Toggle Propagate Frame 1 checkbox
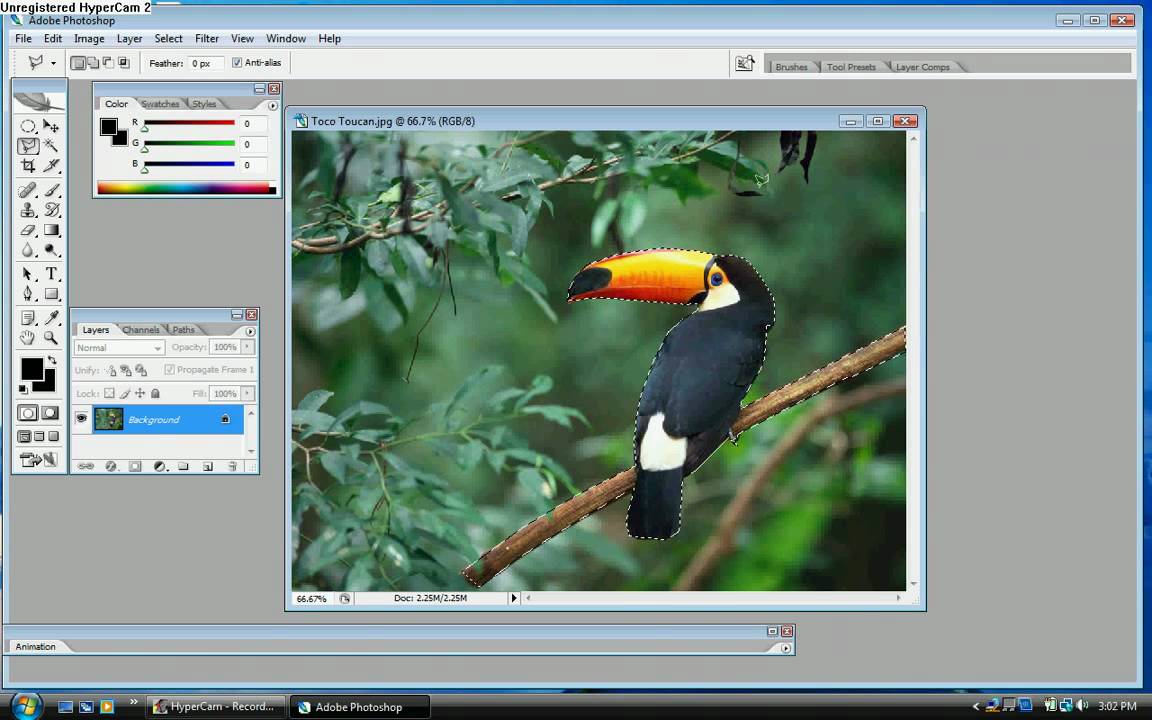Viewport: 1152px width, 720px height. pos(169,370)
